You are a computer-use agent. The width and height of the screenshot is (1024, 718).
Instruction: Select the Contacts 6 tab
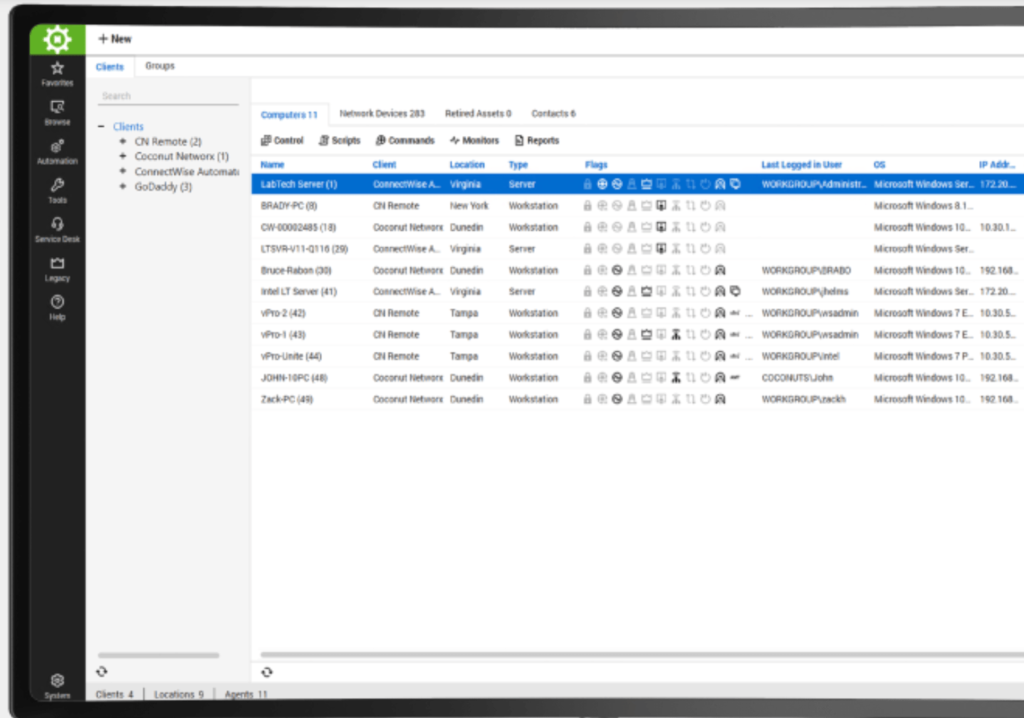(x=553, y=114)
